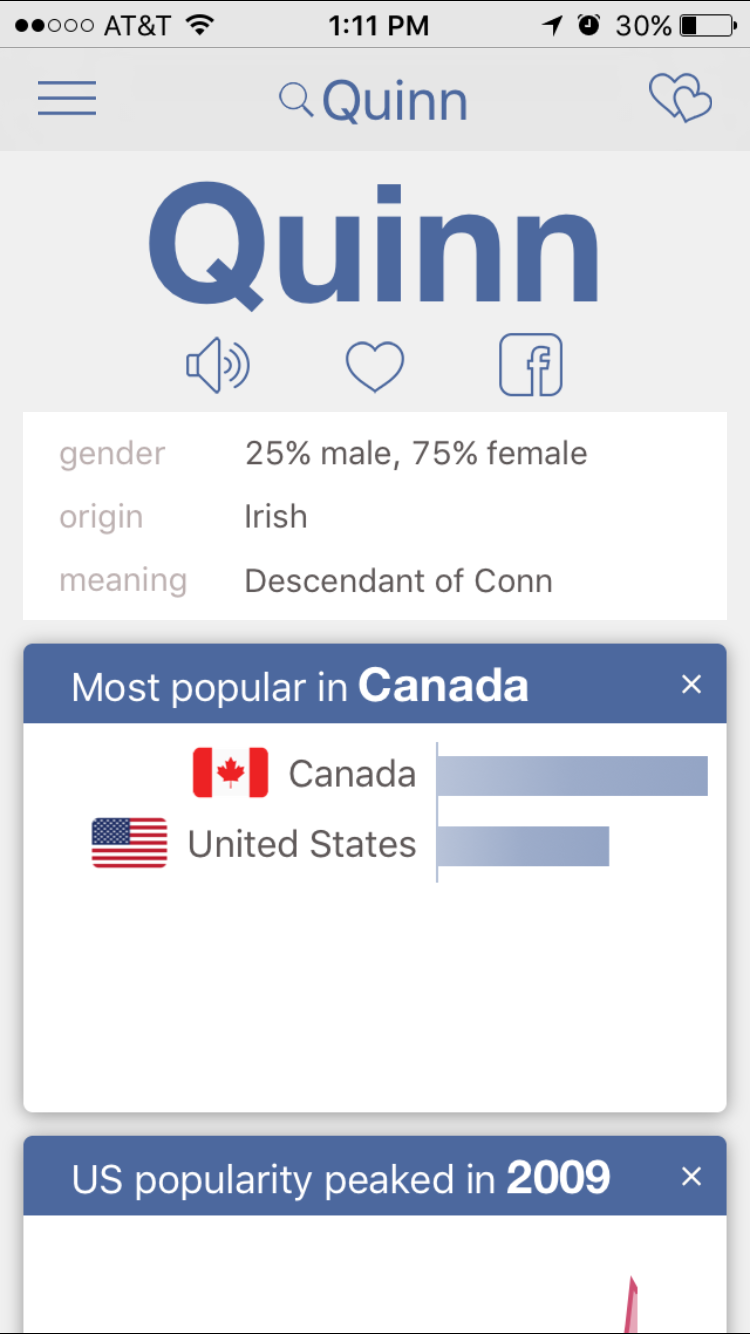750x1334 pixels.
Task: Open the hamburger menu
Action: (67, 99)
